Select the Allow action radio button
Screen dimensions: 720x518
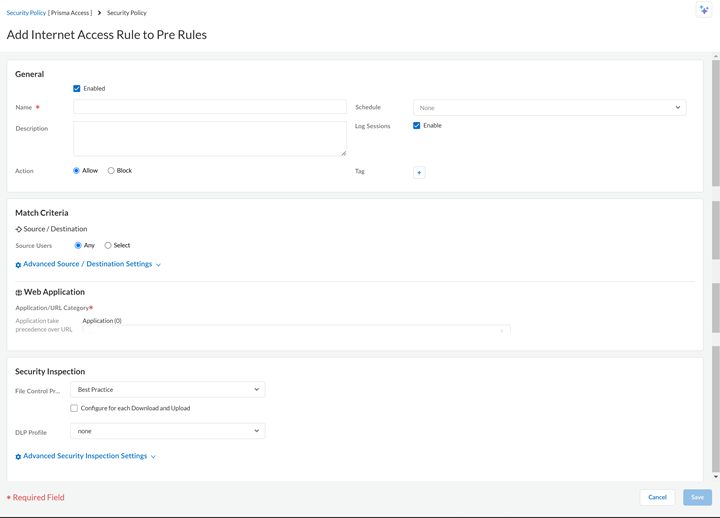point(77,171)
